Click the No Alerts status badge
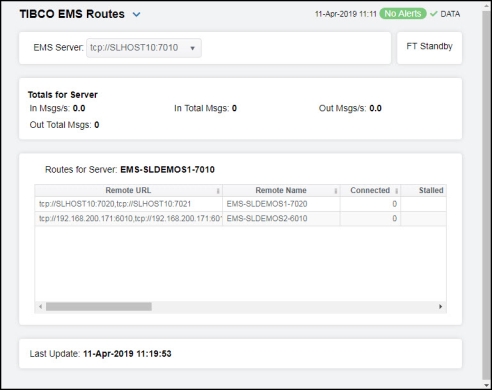Screen dimensions: 492x390 pos(403,14)
